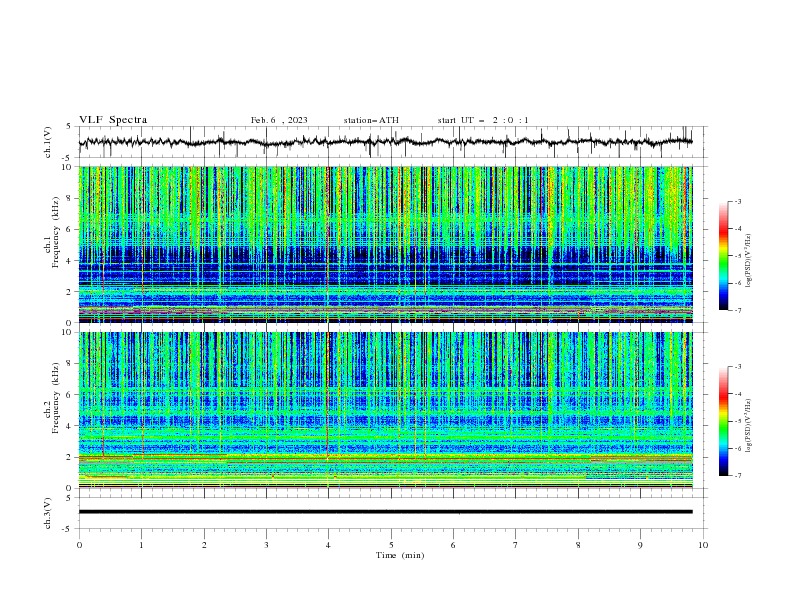
Task: Click time axis tick label '7'
Action: coord(516,545)
